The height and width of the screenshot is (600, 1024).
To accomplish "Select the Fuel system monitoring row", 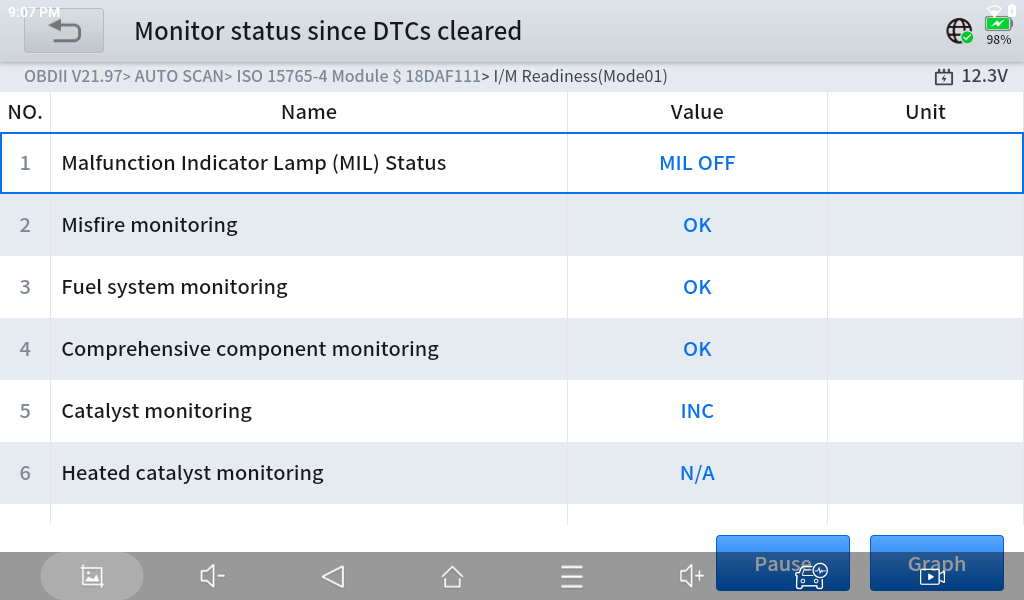I will tap(512, 287).
